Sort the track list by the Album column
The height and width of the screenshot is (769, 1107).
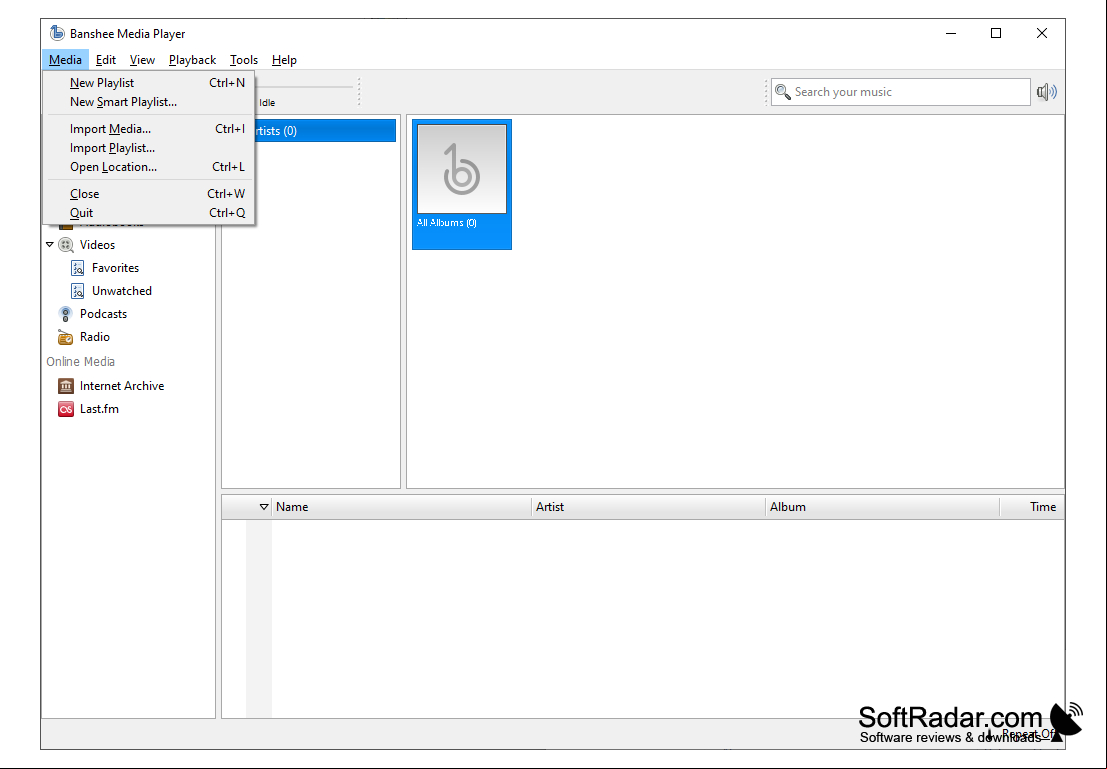[882, 507]
